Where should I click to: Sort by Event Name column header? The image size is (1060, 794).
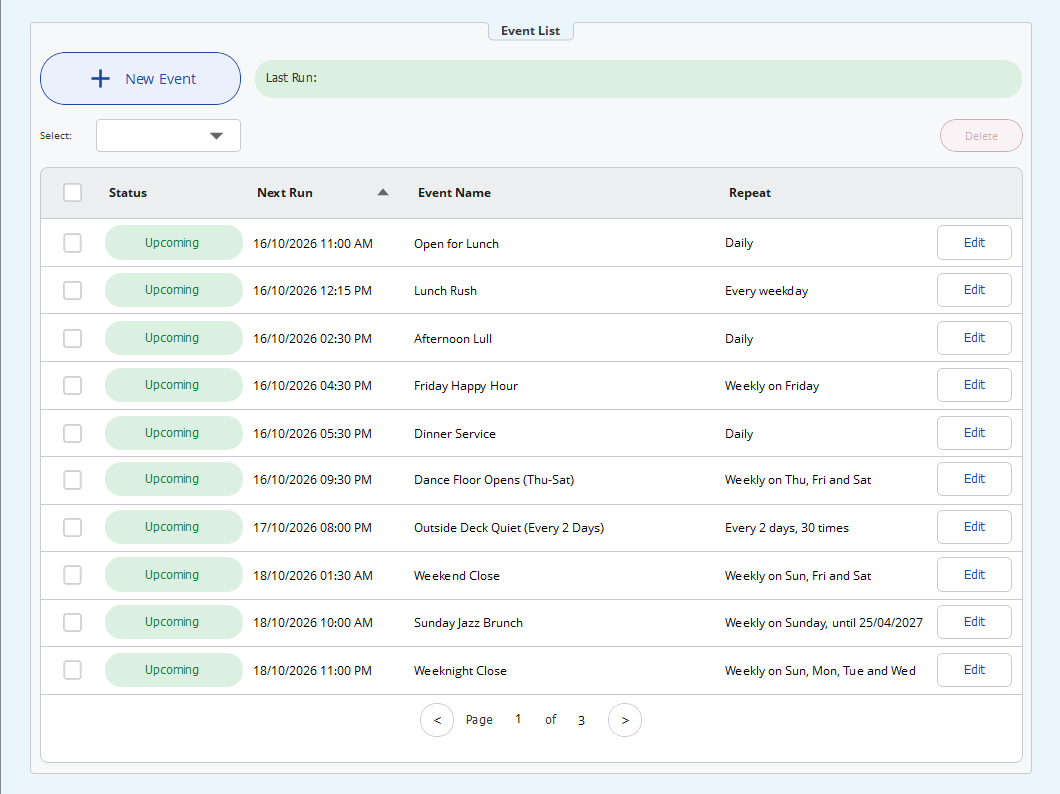[454, 193]
